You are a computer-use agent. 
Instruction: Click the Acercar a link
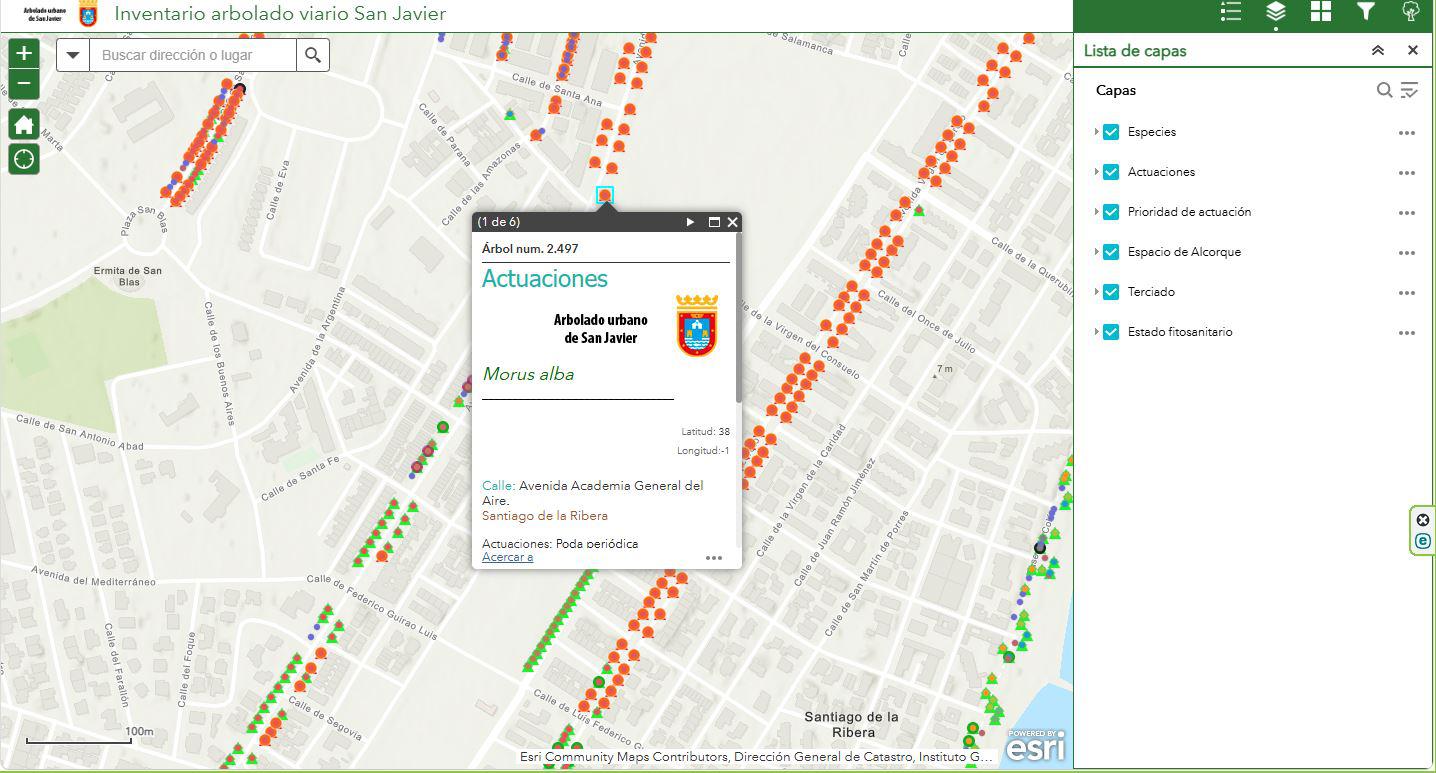click(507, 557)
